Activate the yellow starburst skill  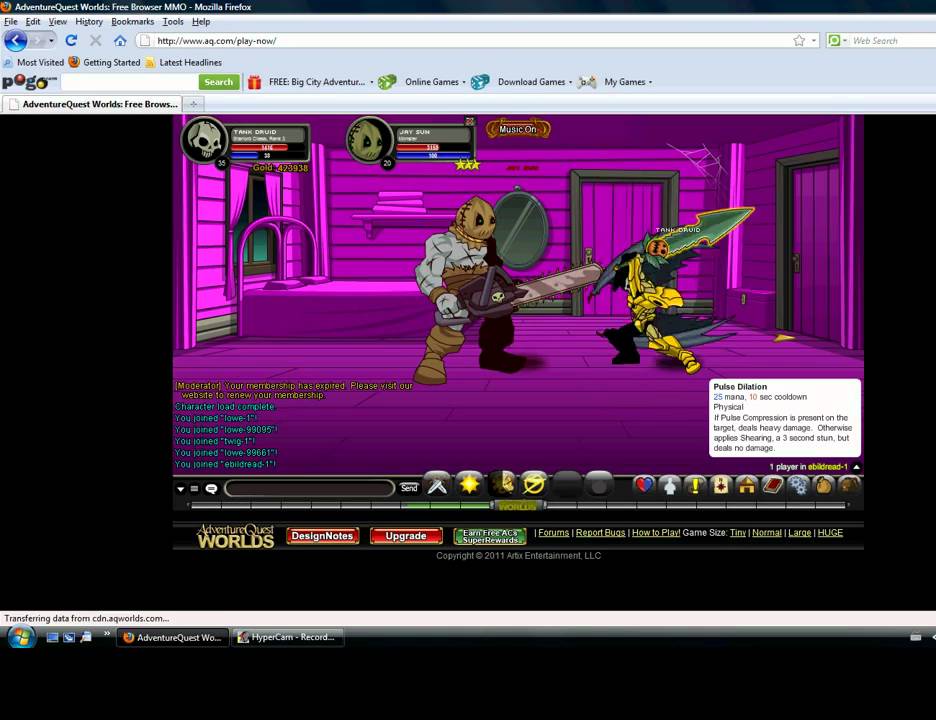tap(469, 484)
